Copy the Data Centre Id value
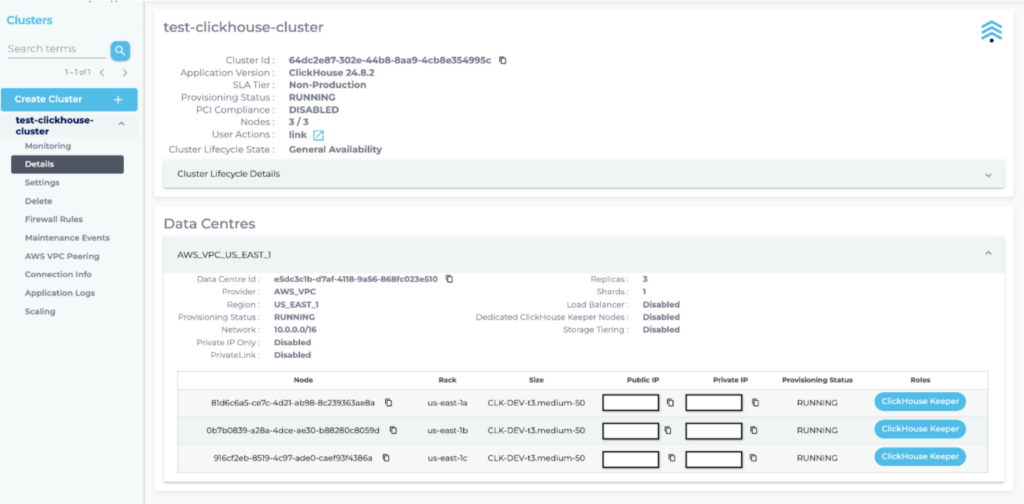This screenshot has width=1024, height=504. pyautogui.click(x=449, y=279)
